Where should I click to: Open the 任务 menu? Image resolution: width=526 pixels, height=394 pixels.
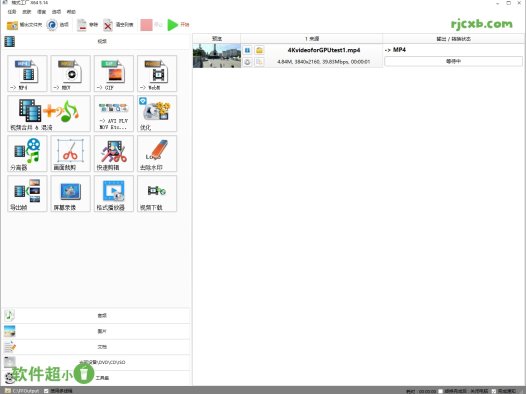(12, 12)
